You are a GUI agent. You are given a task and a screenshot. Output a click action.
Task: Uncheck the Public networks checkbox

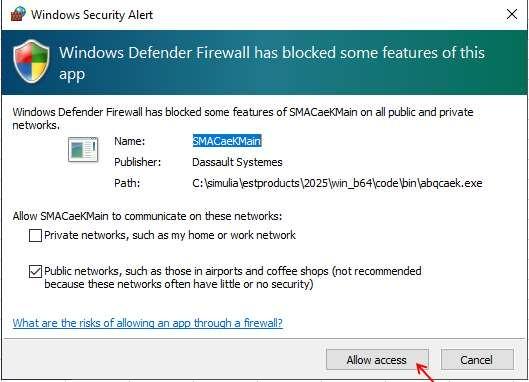[35, 271]
